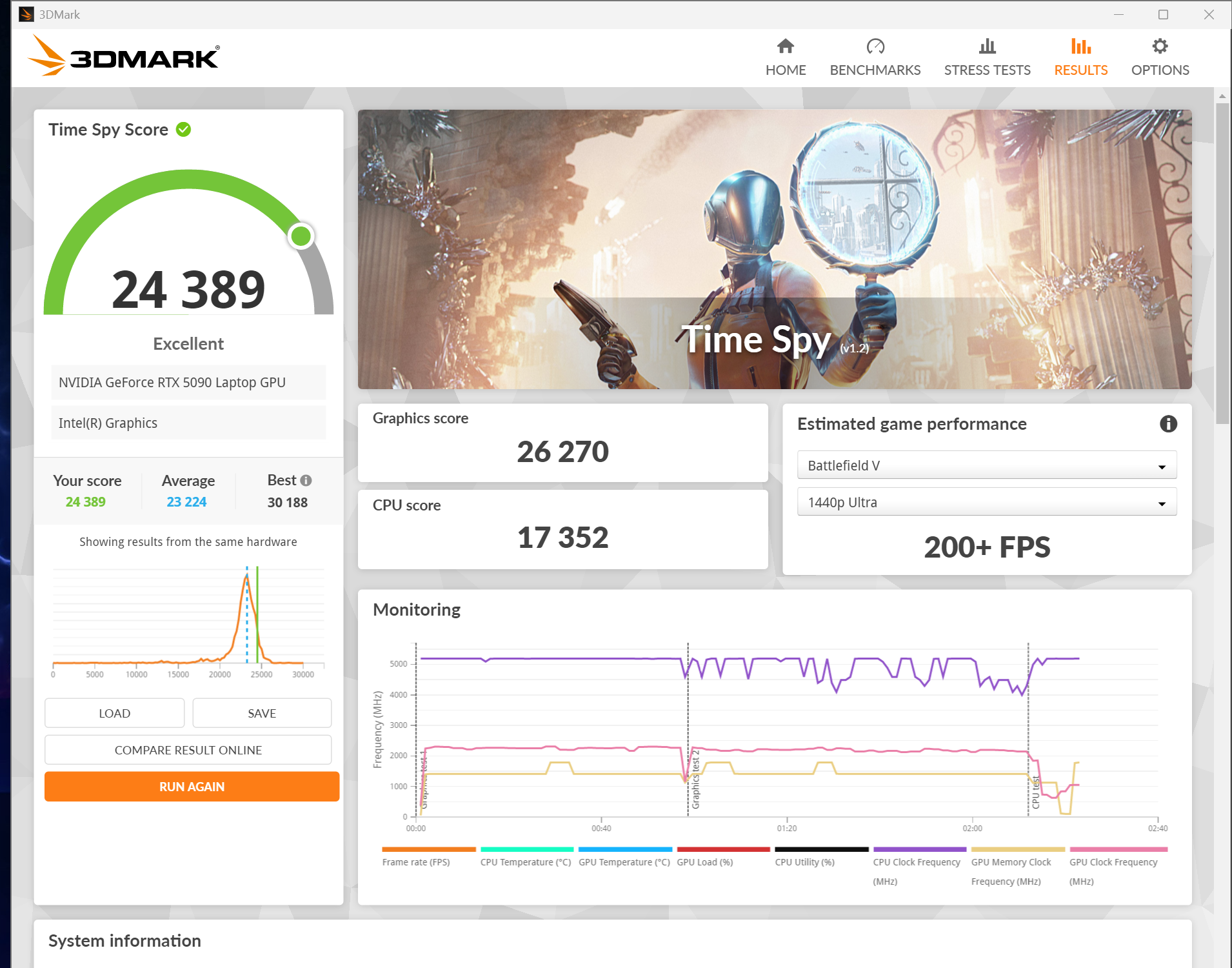Image resolution: width=1232 pixels, height=968 pixels.
Task: Toggle CPU Temperature legend series
Action: pyautogui.click(x=526, y=858)
